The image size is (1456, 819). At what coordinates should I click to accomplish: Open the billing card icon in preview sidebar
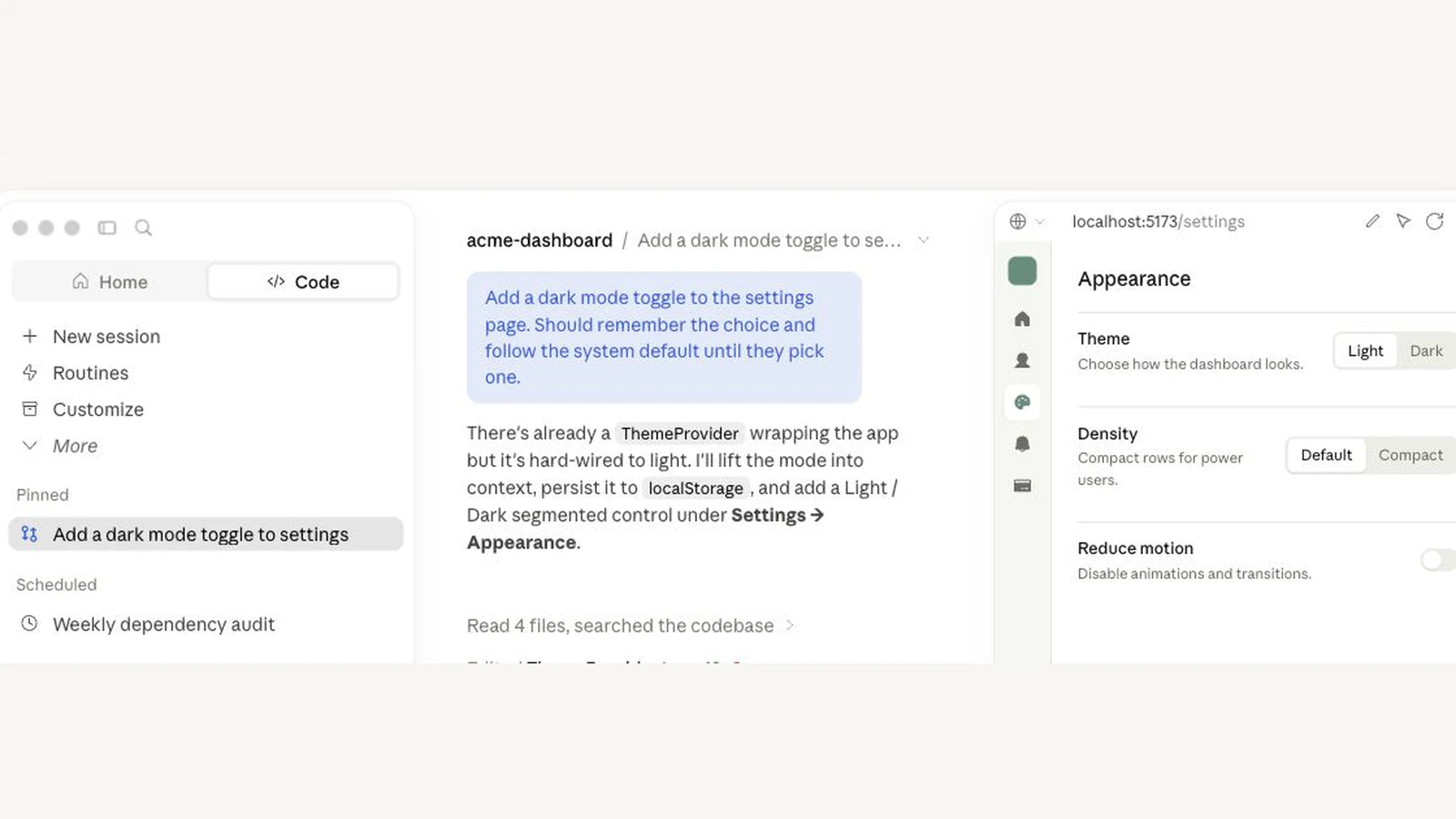pos(1023,486)
